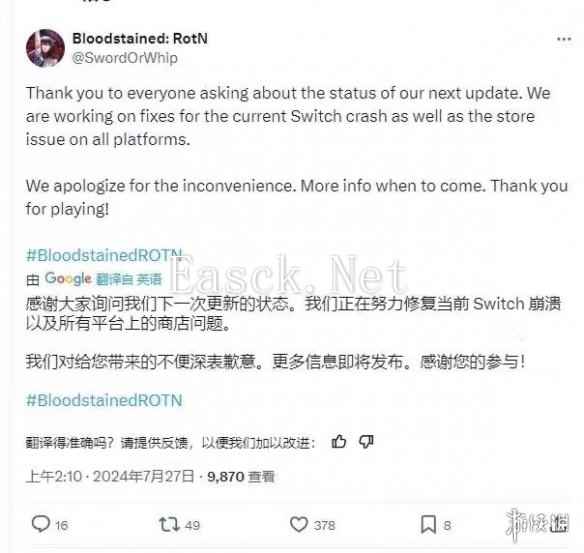
Task: Give thumbs down on translation accuracy
Action: click(x=366, y=442)
